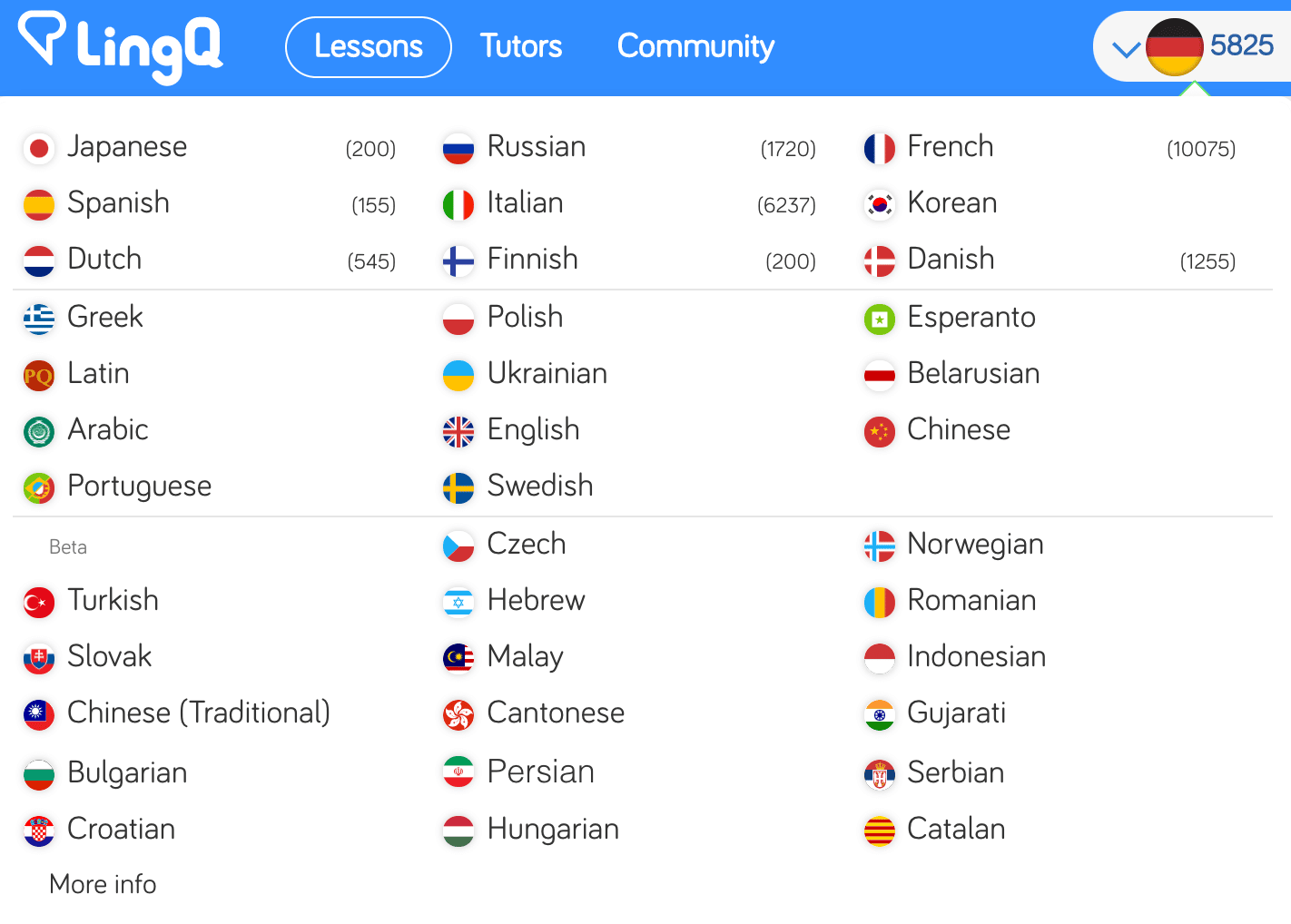The image size is (1291, 924).
Task: Click the Serbian flag icon
Action: (879, 774)
